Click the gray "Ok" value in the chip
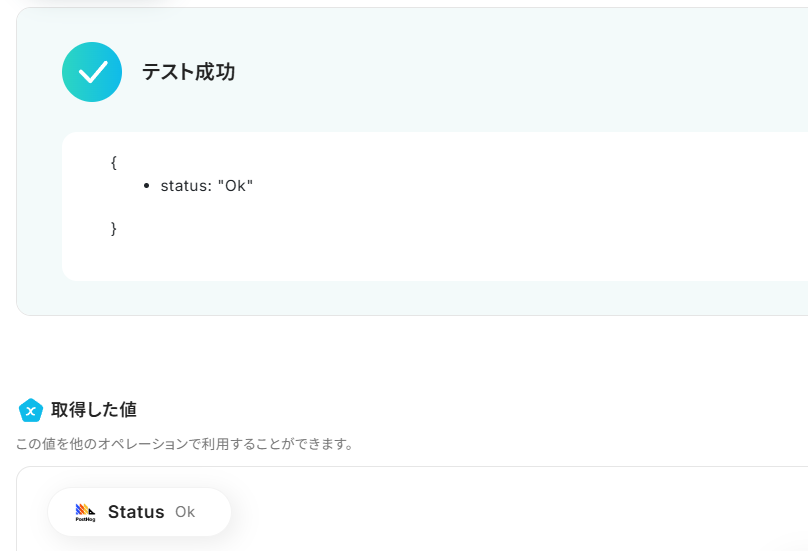 185,512
